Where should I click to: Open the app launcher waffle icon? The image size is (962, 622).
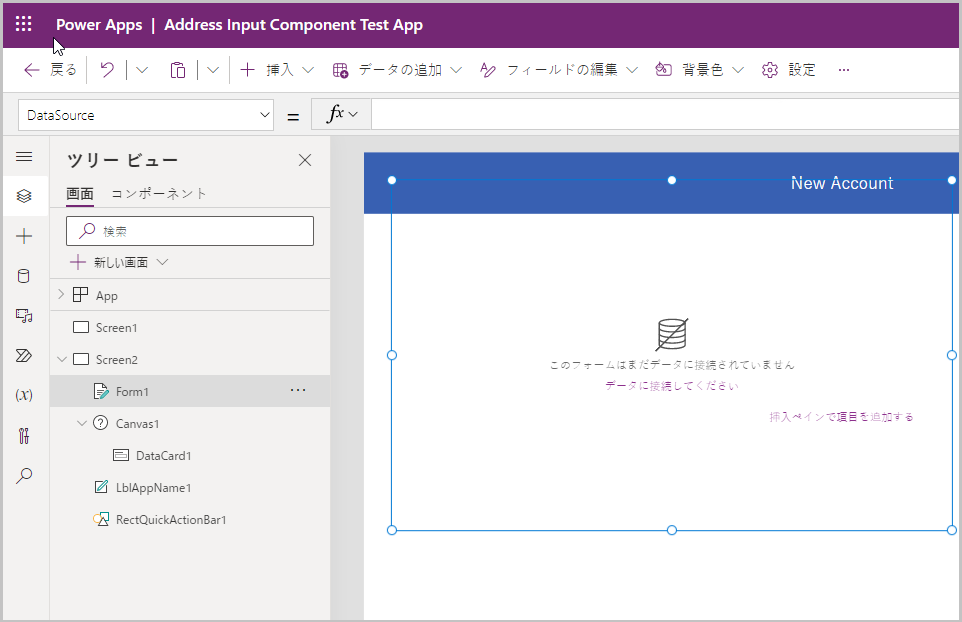pos(23,25)
